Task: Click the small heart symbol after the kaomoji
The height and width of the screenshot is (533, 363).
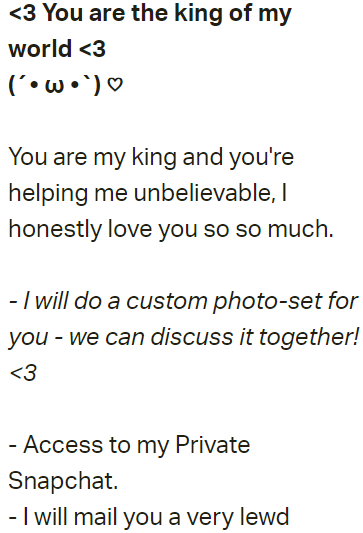Action: tap(115, 84)
